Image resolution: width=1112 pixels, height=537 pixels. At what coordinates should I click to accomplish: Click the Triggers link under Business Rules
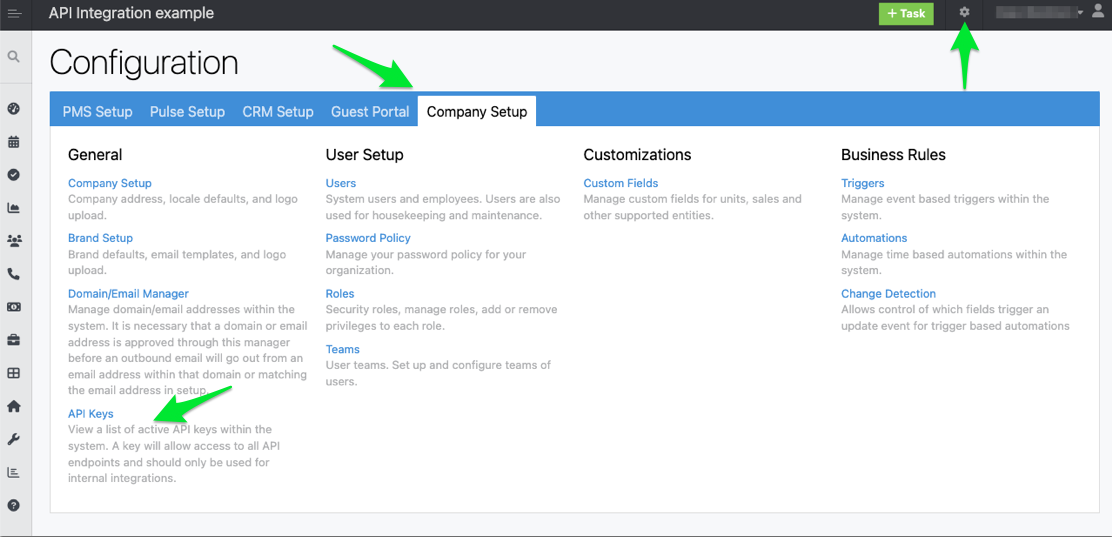click(x=863, y=183)
